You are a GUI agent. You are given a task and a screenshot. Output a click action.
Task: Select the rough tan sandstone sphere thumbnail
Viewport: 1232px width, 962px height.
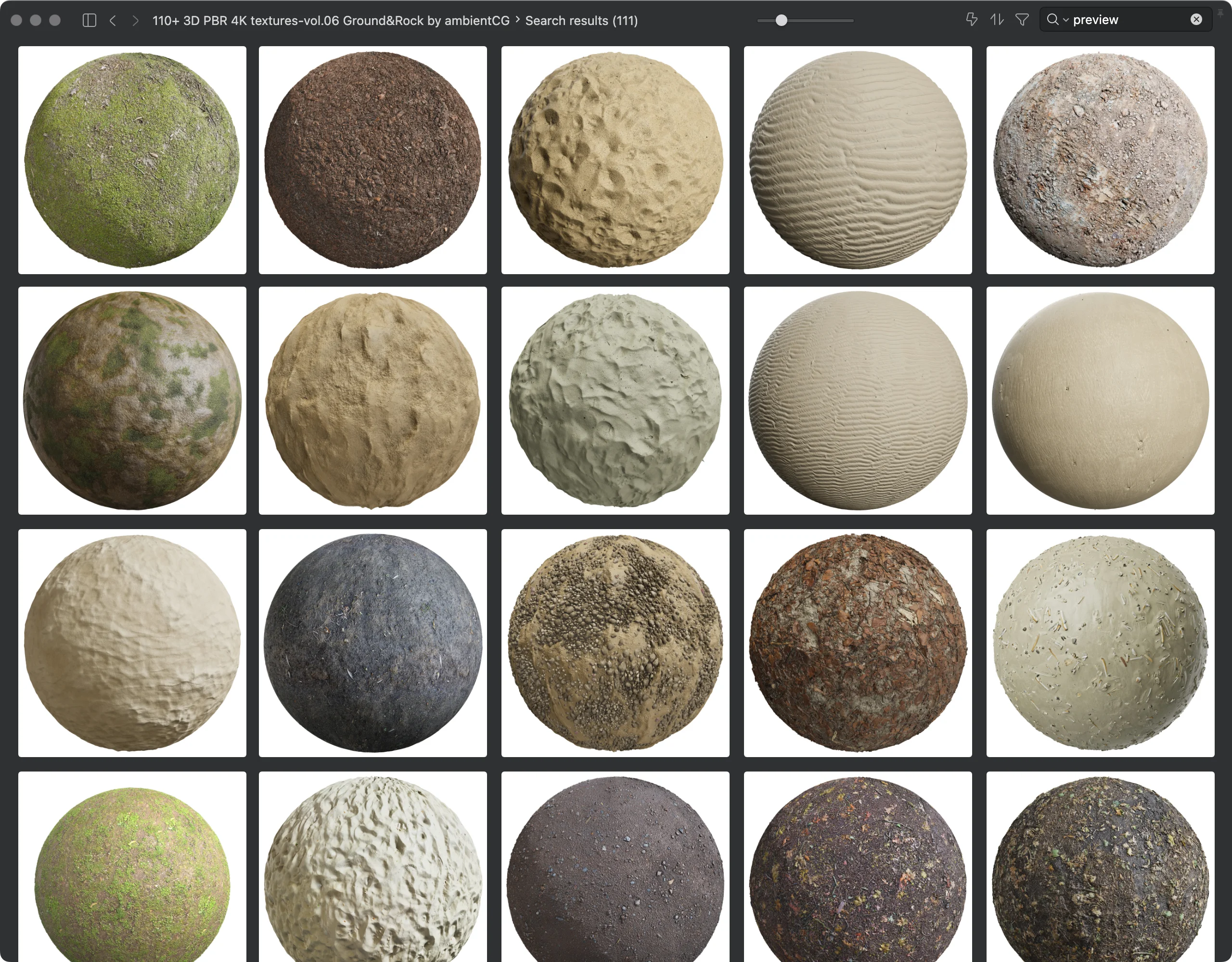pyautogui.click(x=373, y=401)
